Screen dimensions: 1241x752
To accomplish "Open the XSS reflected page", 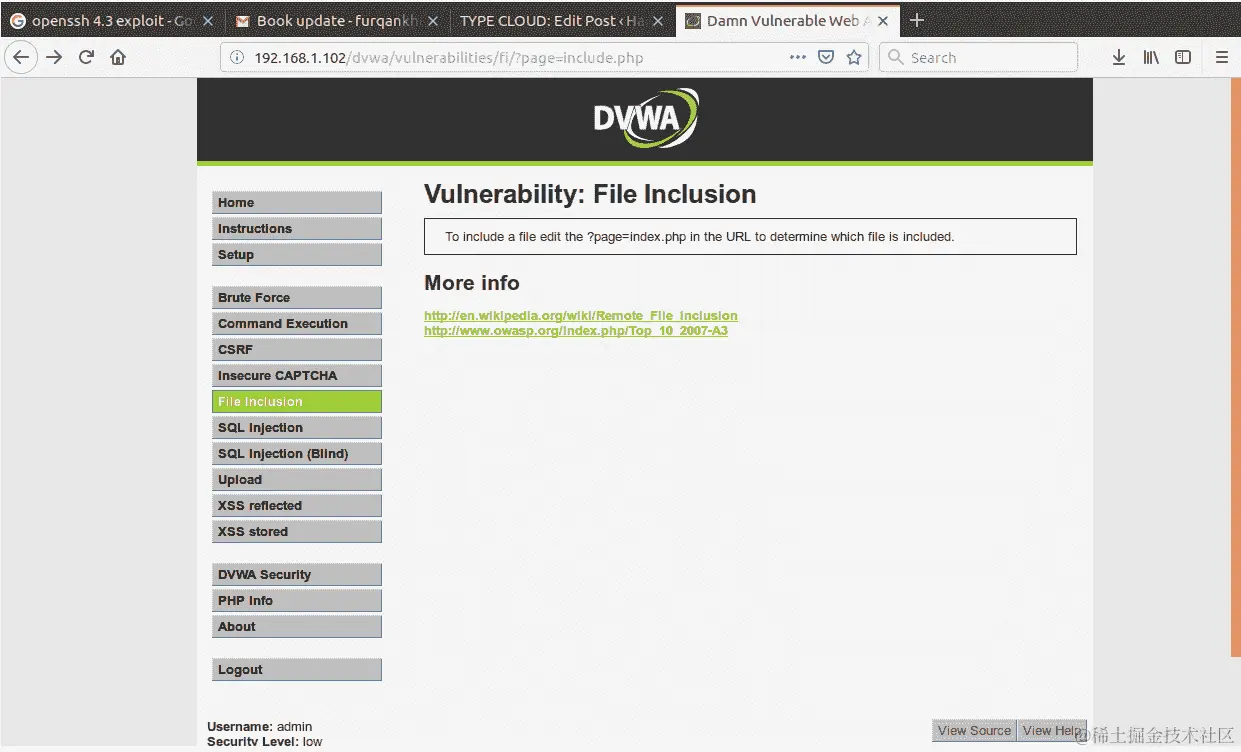I will coord(297,505).
